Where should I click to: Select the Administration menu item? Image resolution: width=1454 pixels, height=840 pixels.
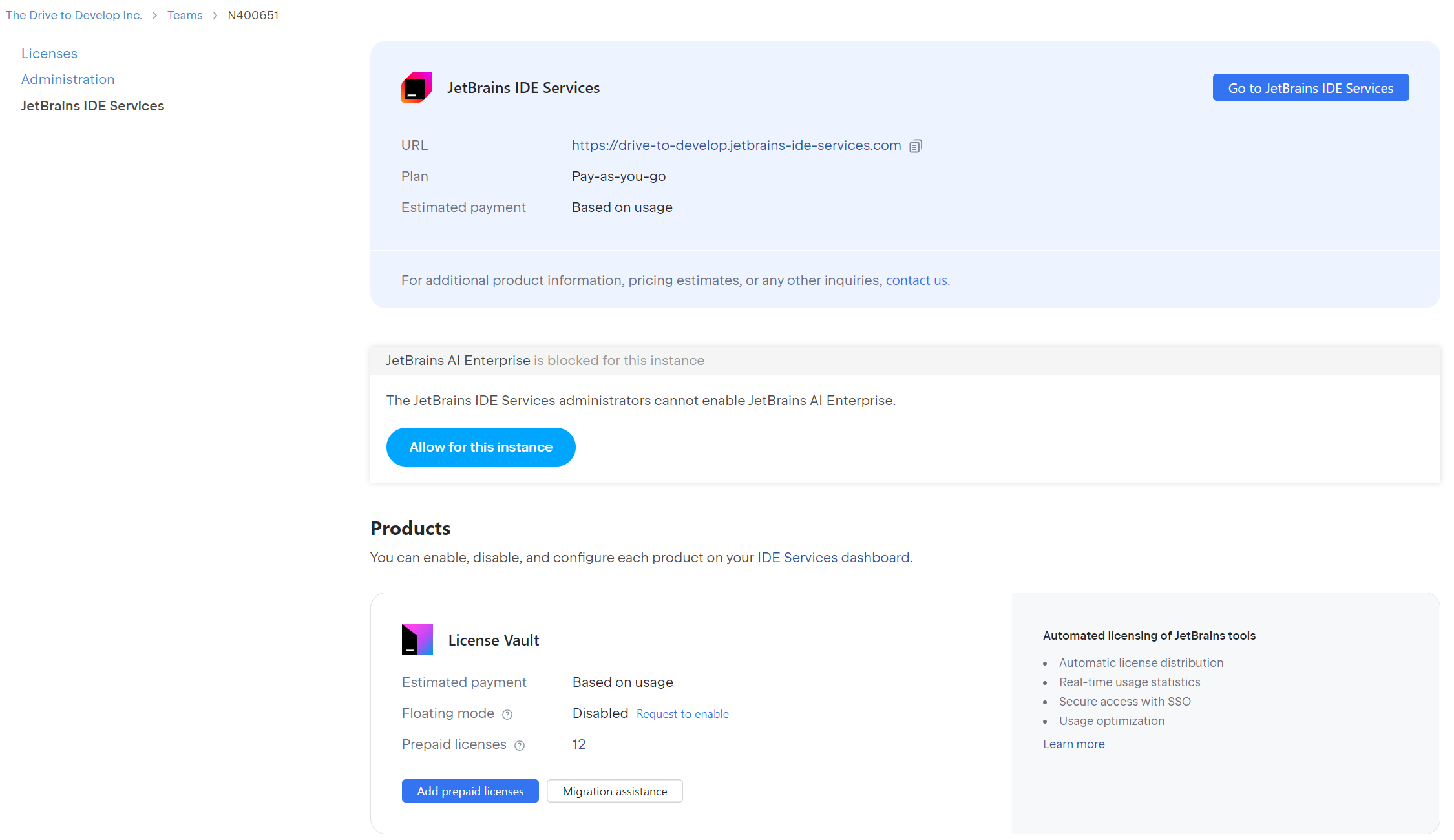67,79
